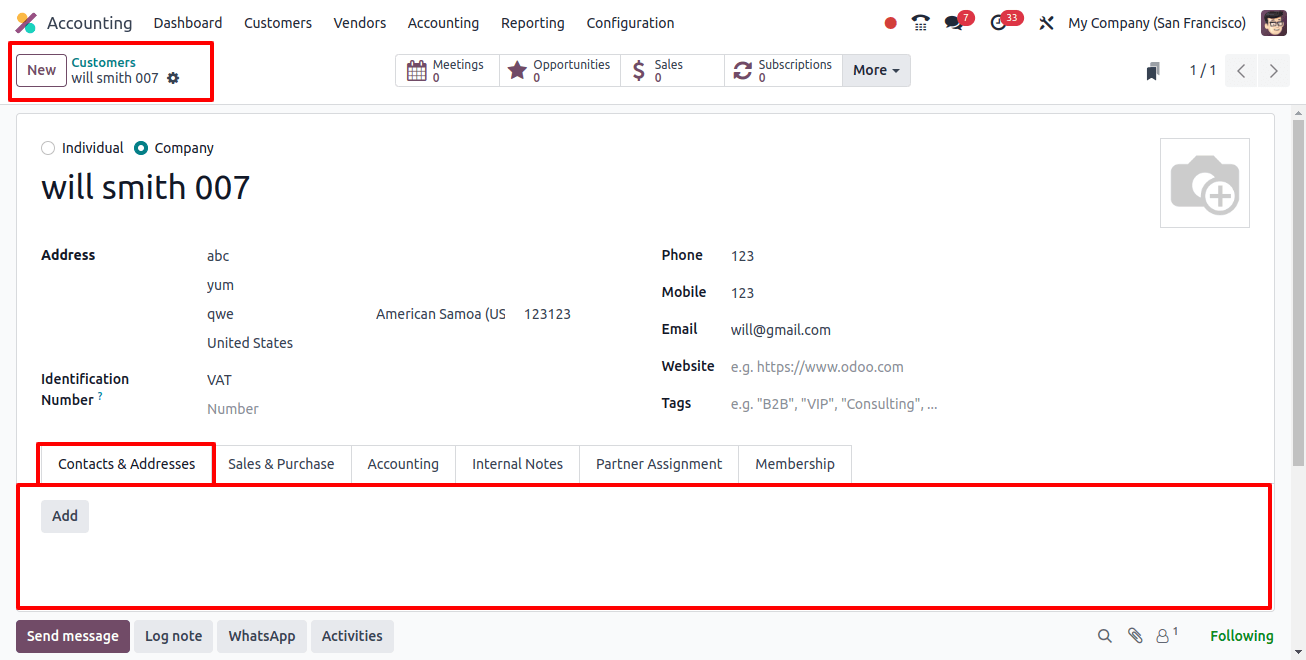
Task: Select the Individual radio option
Action: pos(48,148)
